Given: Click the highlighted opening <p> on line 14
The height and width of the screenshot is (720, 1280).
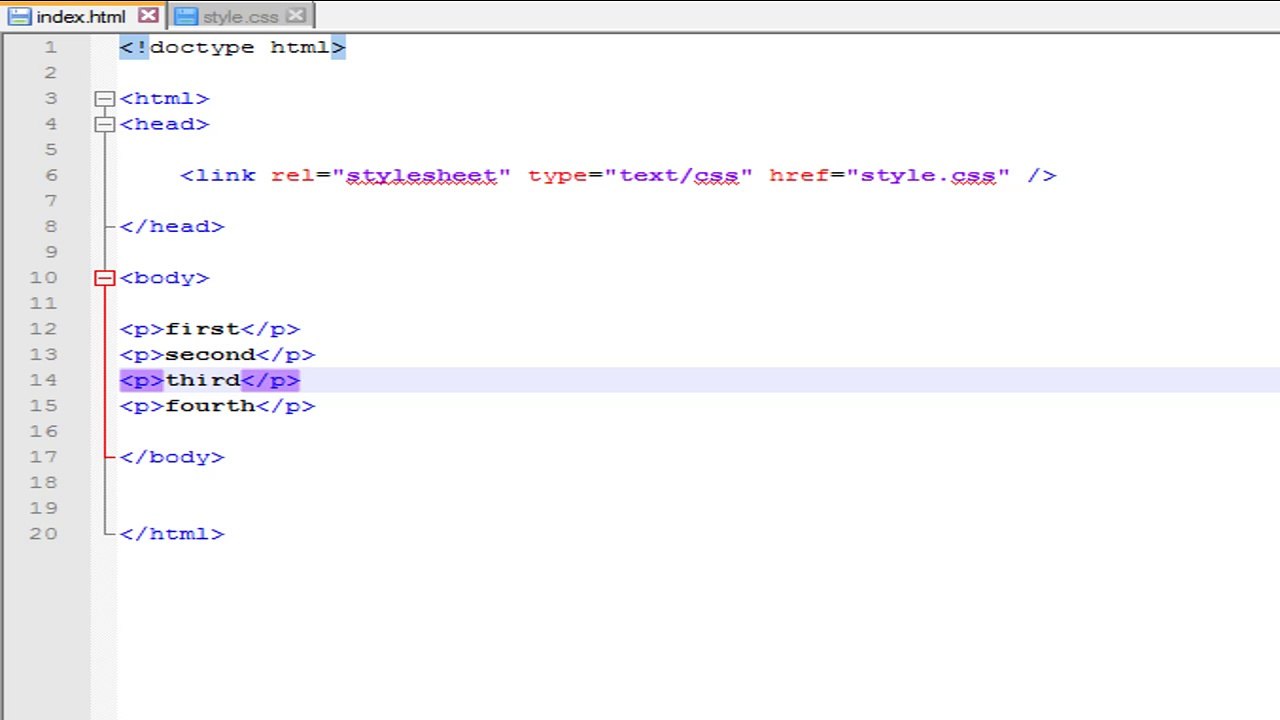Looking at the screenshot, I should 142,380.
